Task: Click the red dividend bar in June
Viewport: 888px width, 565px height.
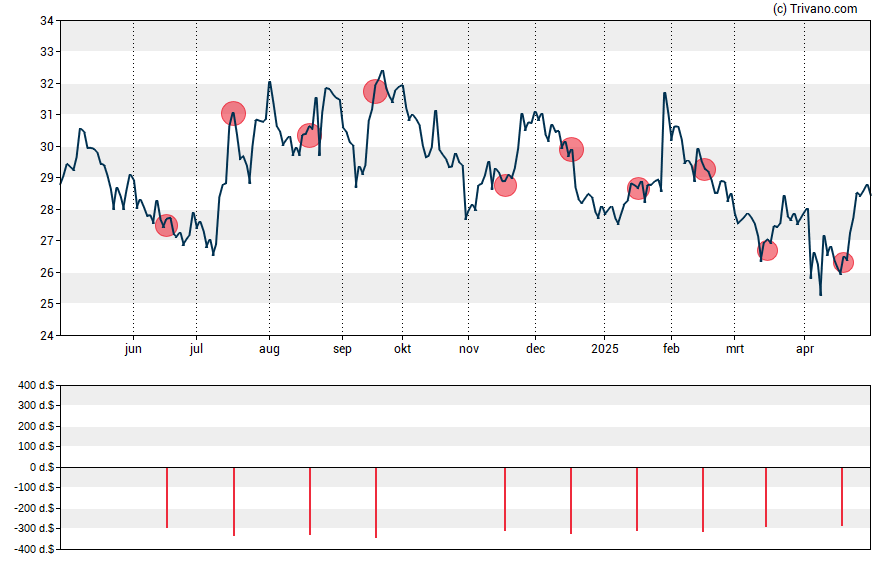Action: pos(167,498)
